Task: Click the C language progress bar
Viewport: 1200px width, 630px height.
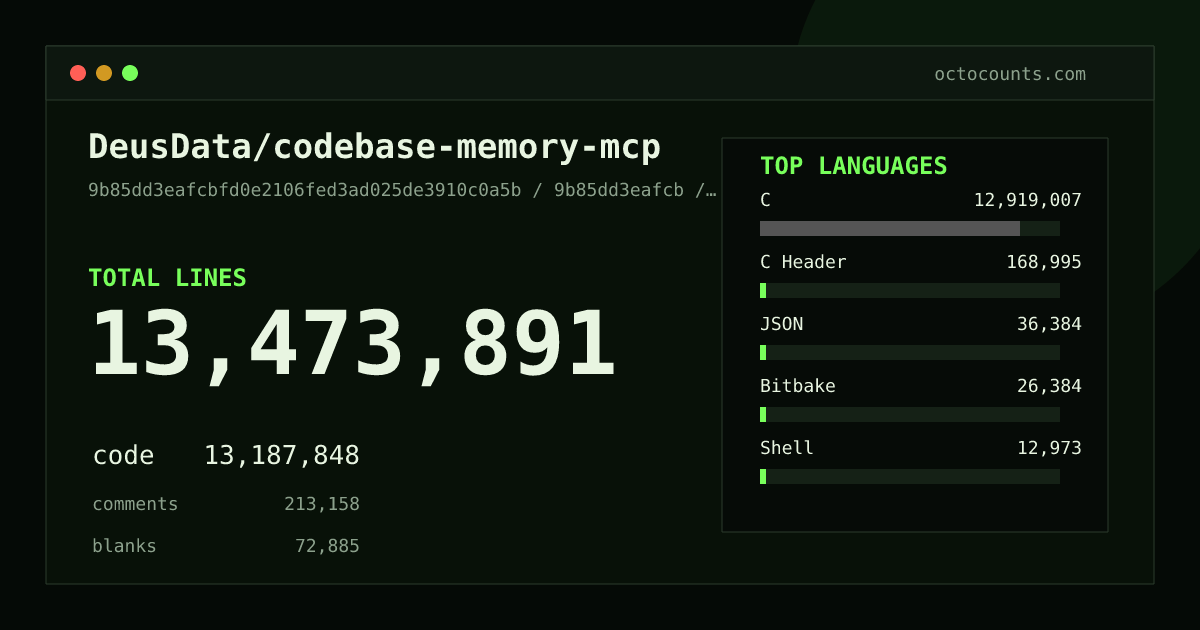Action: [x=910, y=228]
